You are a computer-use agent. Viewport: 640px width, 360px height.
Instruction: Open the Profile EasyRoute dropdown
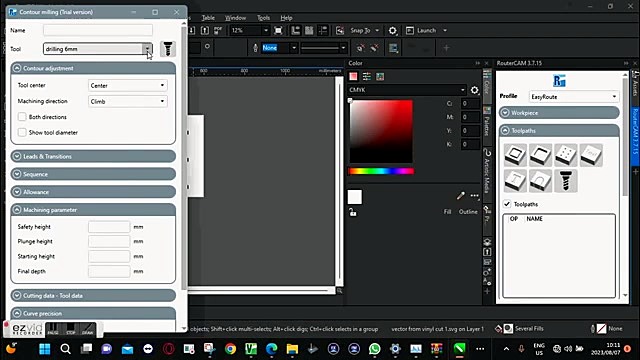click(574, 97)
